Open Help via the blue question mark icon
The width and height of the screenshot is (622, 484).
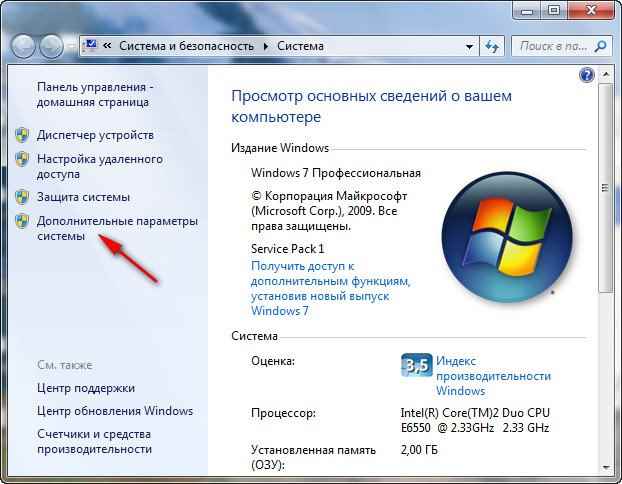point(587,75)
